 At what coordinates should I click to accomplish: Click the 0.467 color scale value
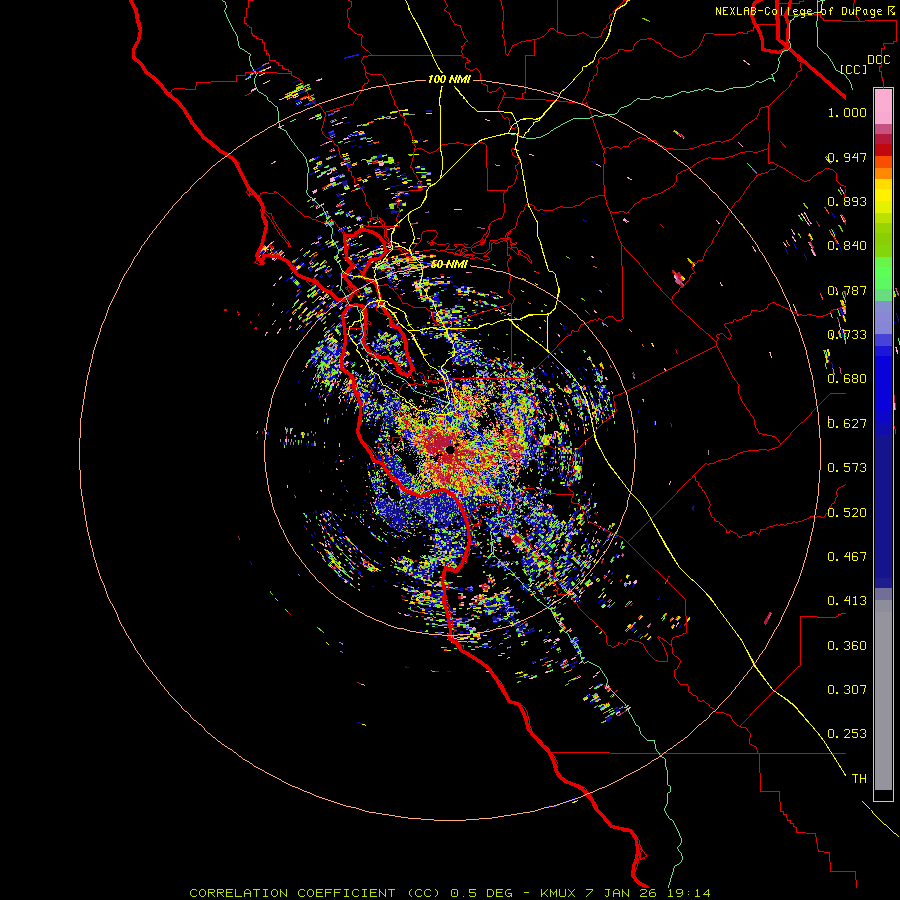pos(847,557)
